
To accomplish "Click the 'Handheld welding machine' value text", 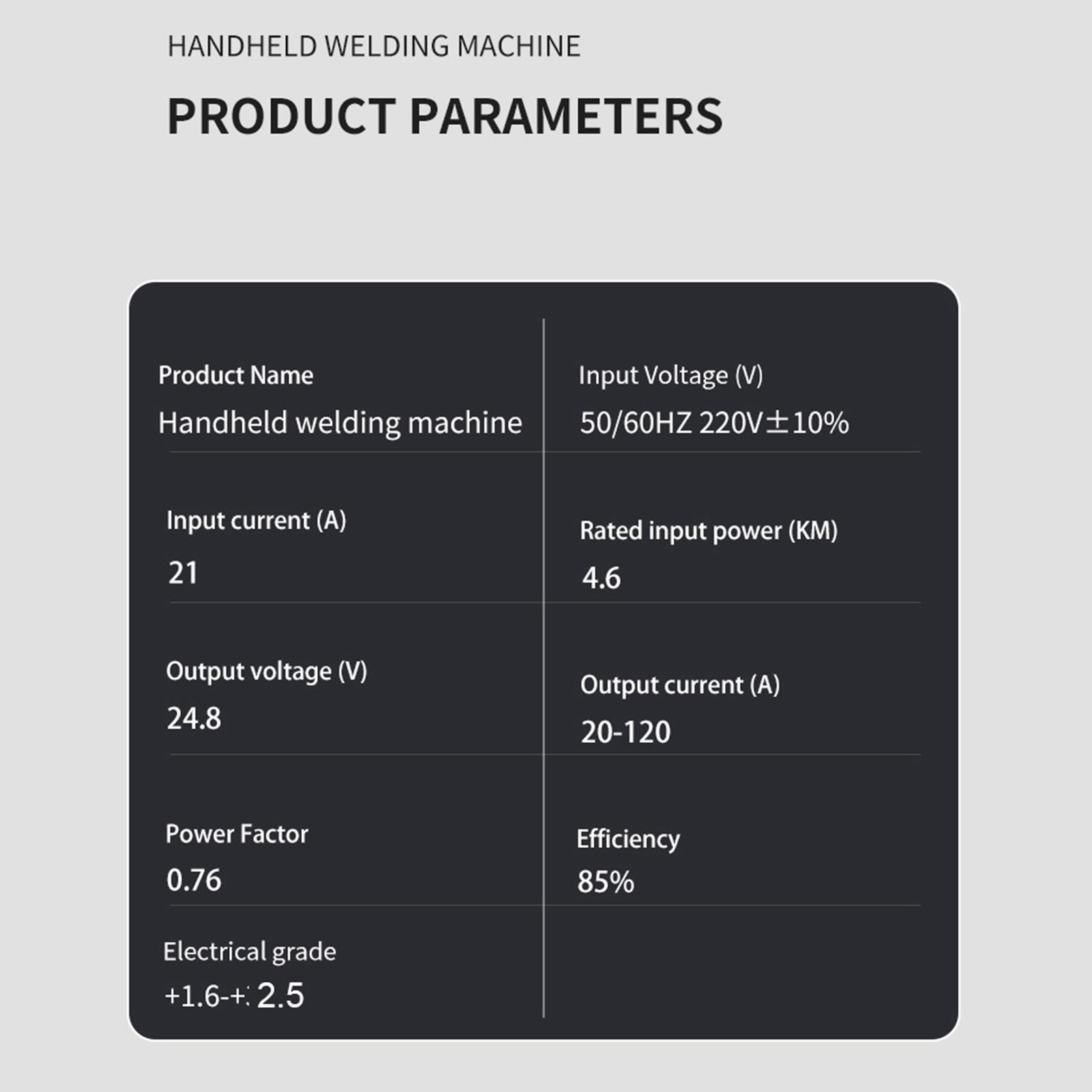I will [340, 423].
